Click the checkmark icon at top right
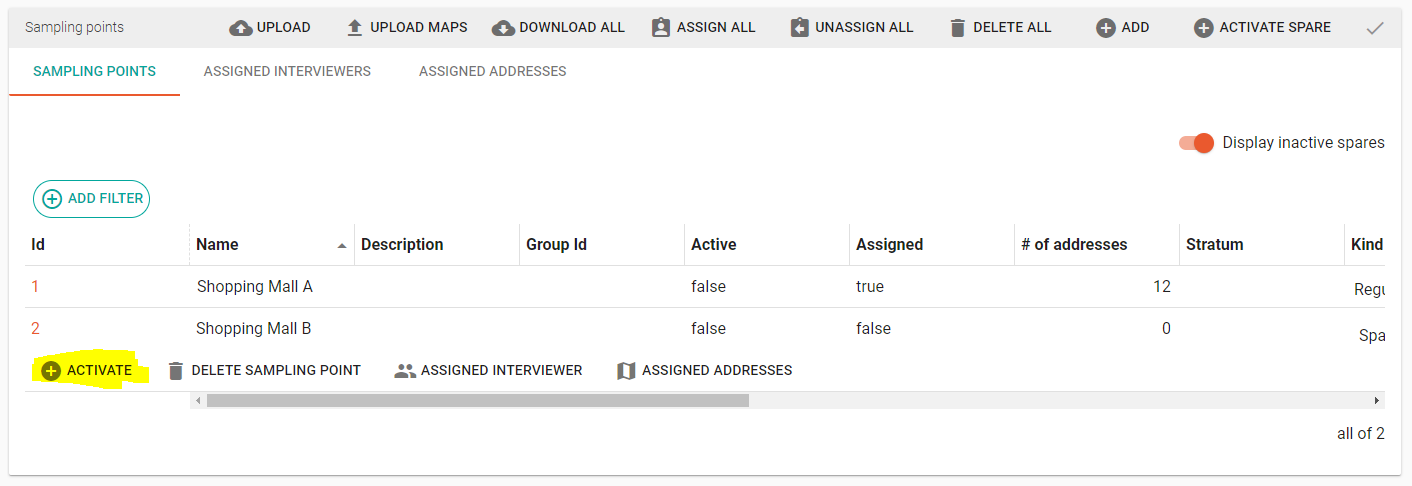 click(x=1375, y=28)
